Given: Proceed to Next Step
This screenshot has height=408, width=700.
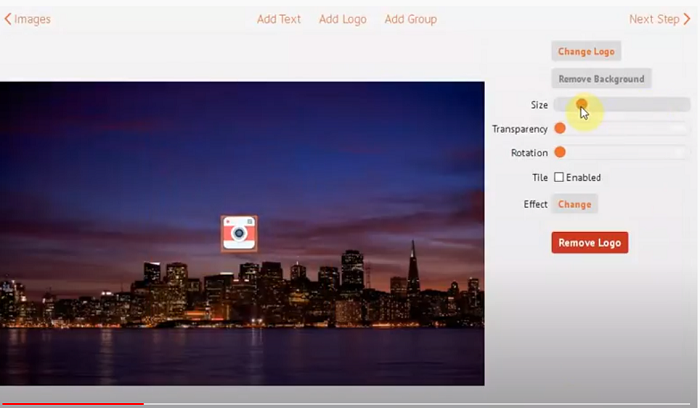Looking at the screenshot, I should [x=659, y=19].
